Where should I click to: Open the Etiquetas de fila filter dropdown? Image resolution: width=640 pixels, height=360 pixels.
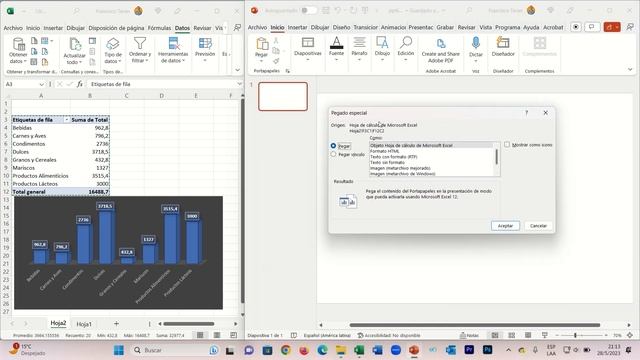(66, 120)
